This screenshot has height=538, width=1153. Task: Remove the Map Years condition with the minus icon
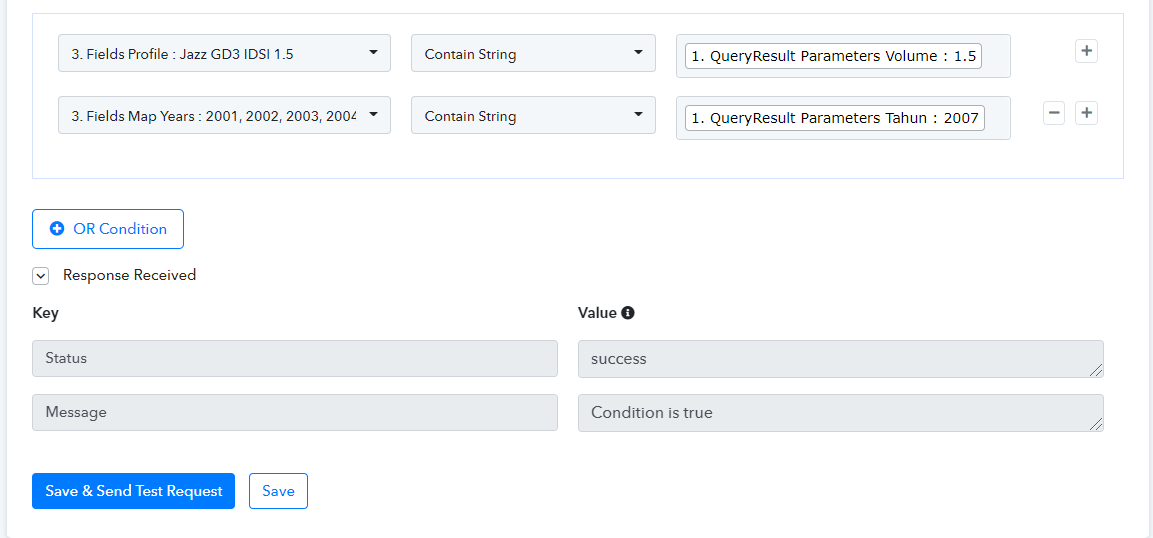1054,113
